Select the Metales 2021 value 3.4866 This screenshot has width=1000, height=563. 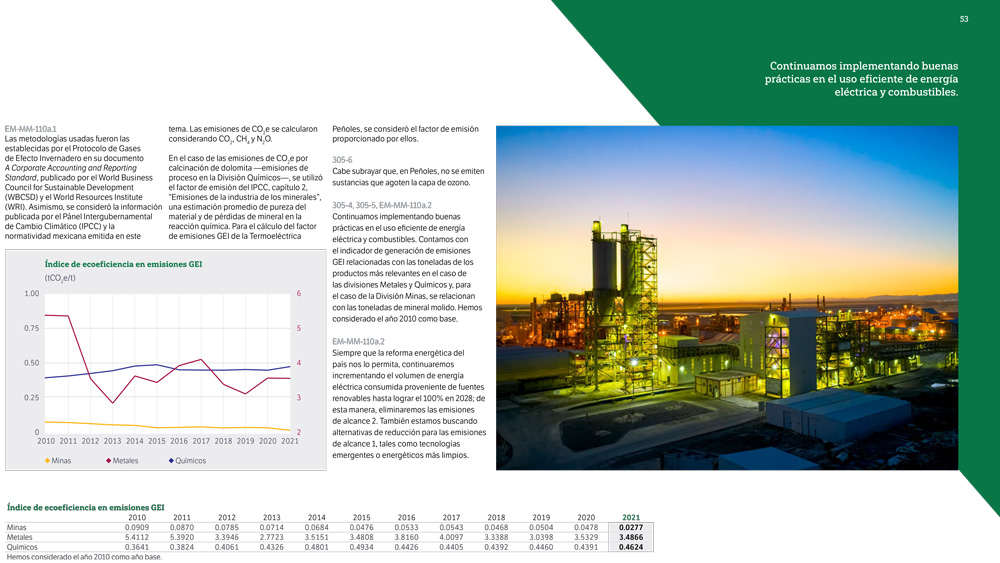pyautogui.click(x=631, y=537)
